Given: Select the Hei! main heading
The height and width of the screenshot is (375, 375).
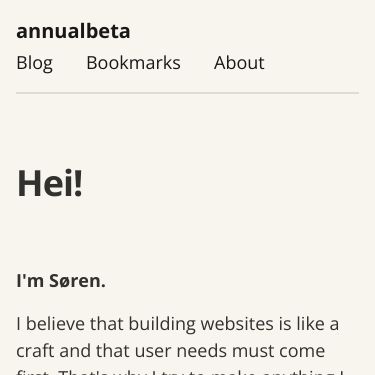Looking at the screenshot, I should click(50, 183).
